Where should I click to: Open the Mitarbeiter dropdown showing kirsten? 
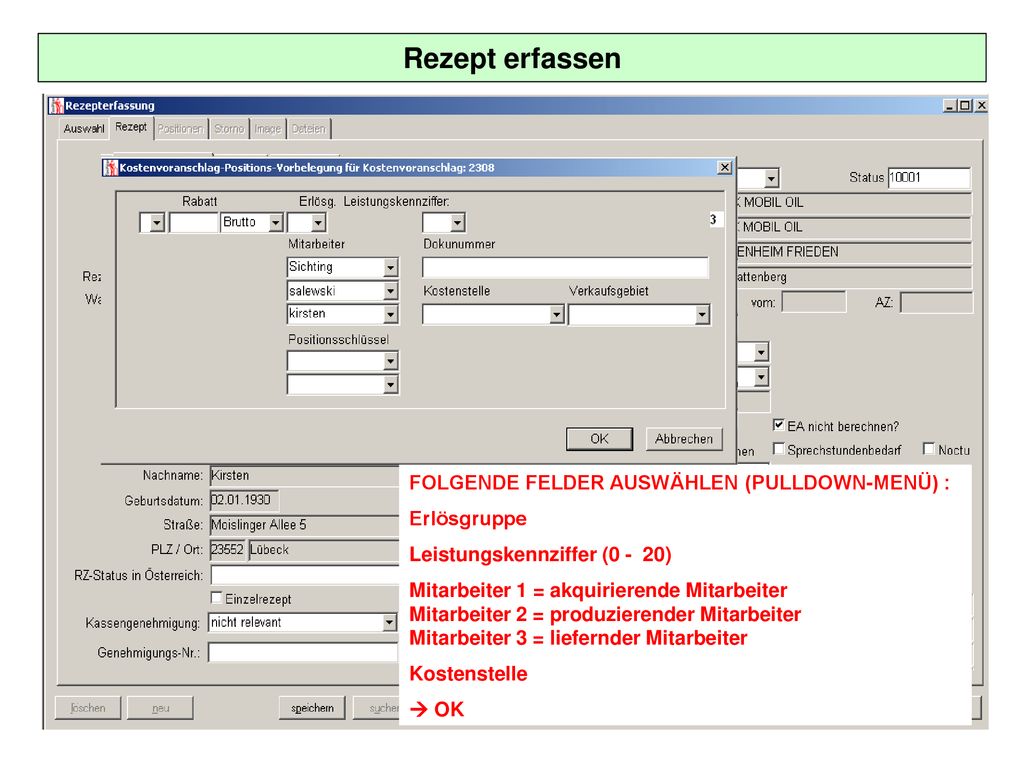[390, 315]
